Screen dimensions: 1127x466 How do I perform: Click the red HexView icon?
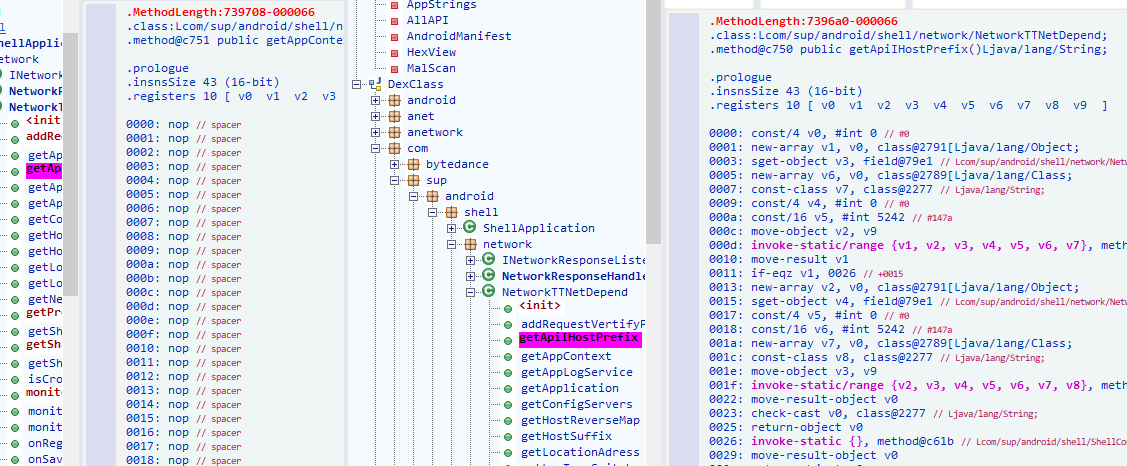[x=394, y=52]
